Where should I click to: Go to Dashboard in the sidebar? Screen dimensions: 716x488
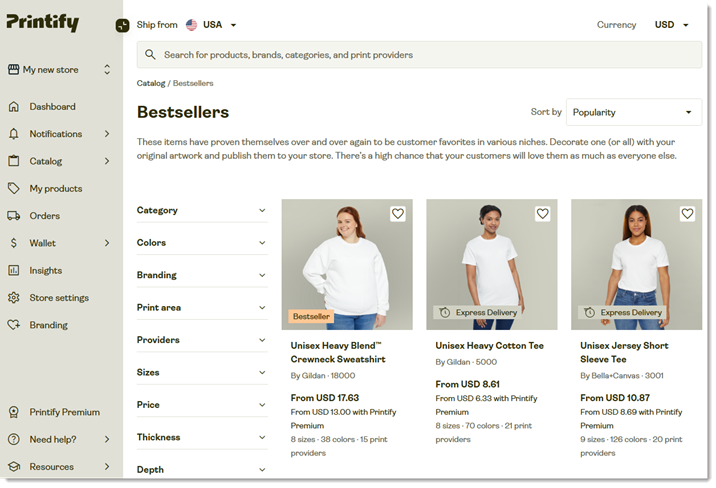53,106
